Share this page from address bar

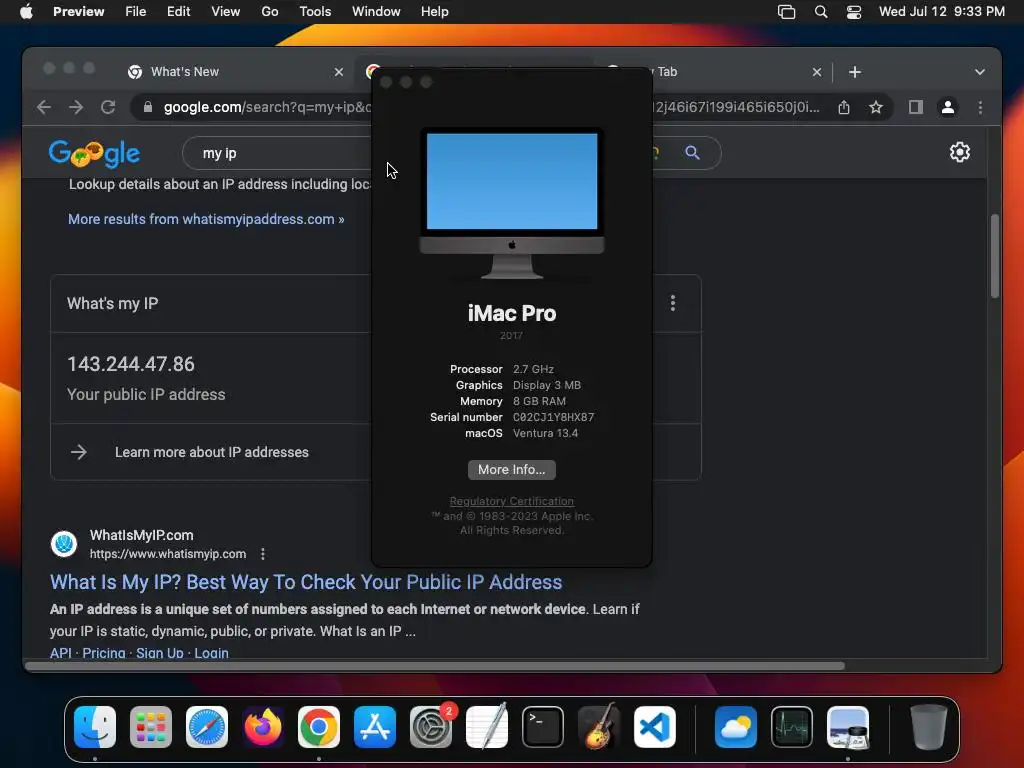pos(844,107)
